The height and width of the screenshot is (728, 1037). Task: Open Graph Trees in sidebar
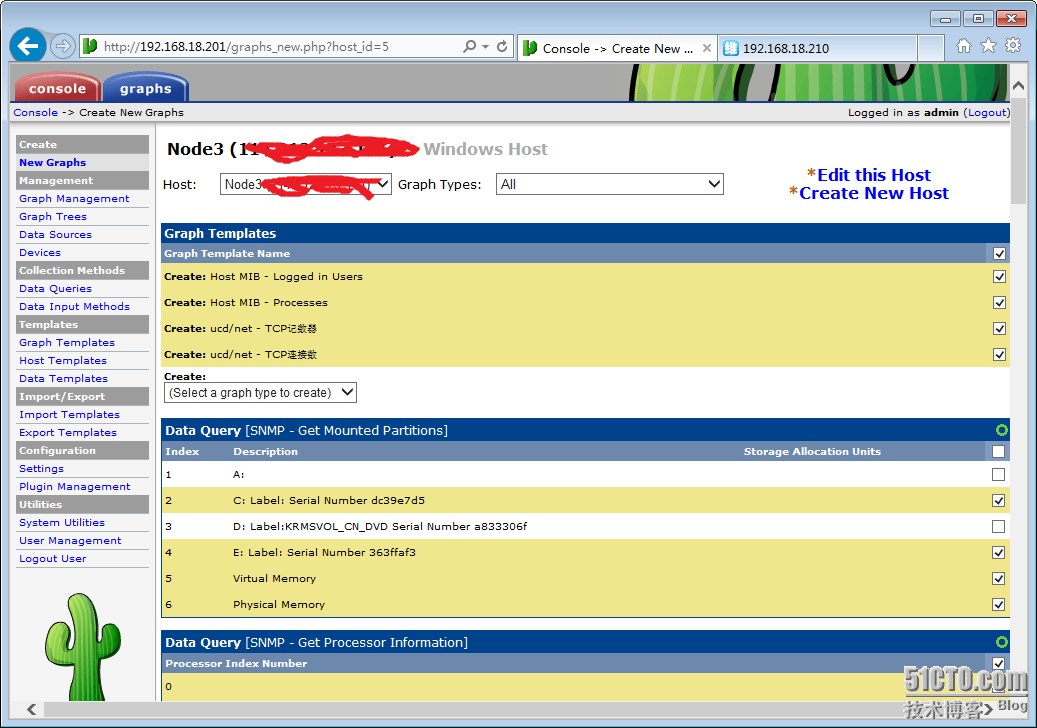[x=53, y=216]
